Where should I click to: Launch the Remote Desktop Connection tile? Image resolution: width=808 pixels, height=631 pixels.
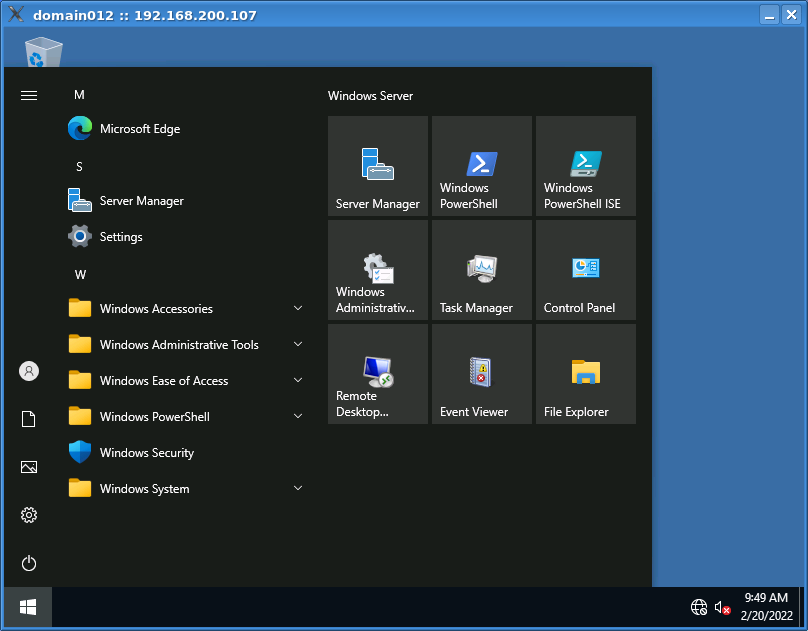(378, 374)
